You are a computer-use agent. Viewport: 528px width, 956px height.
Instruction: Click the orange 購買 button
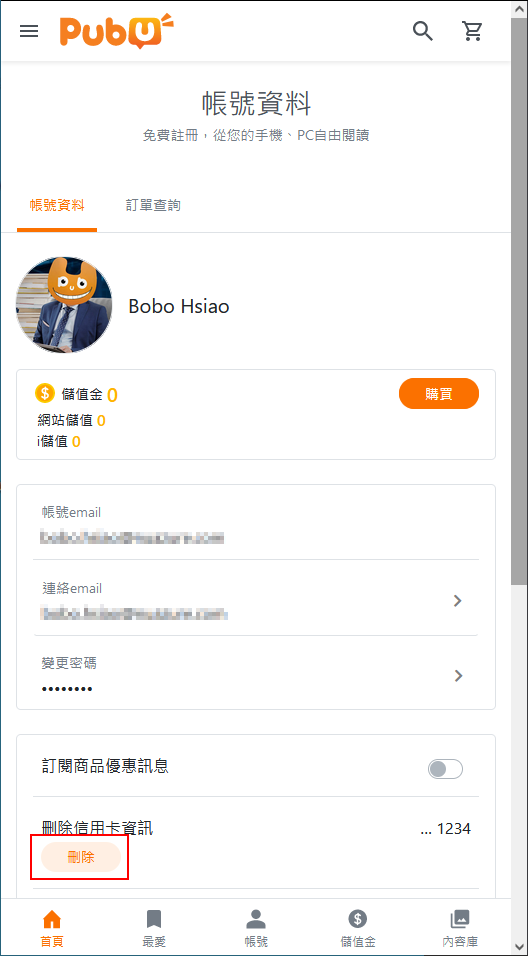439,394
